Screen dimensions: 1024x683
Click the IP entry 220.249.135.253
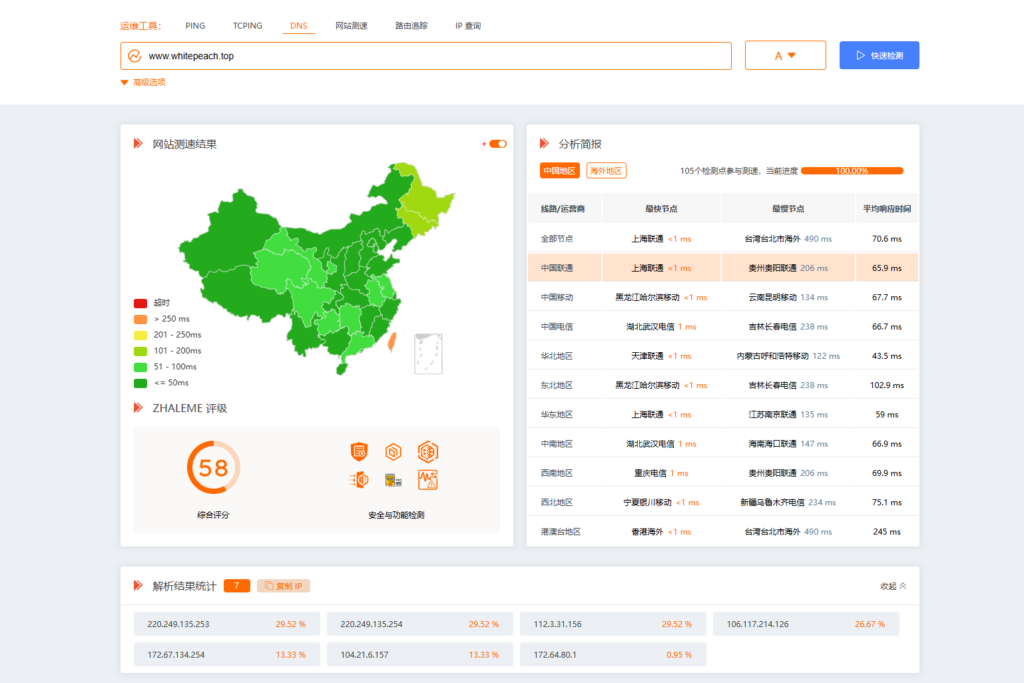point(227,624)
